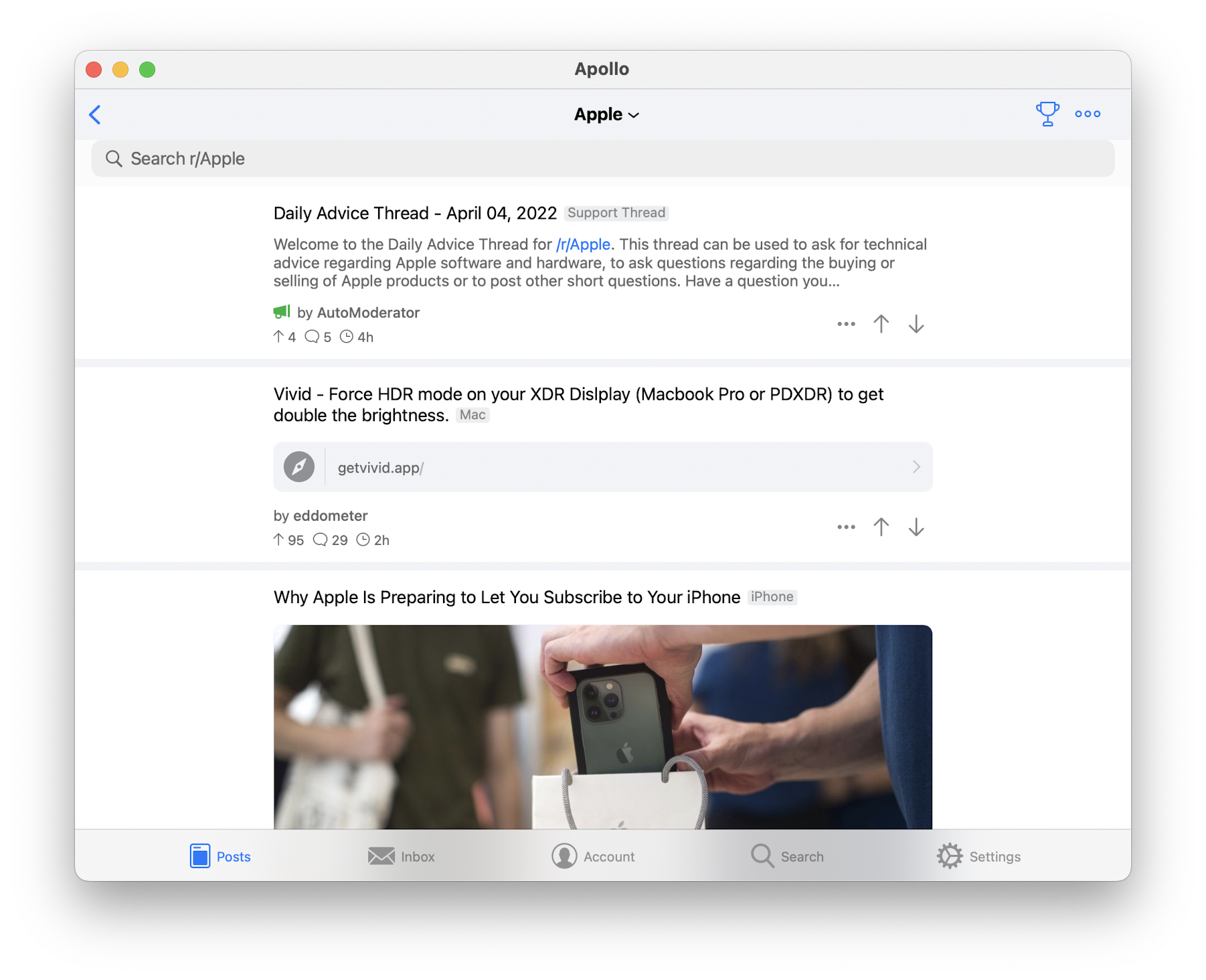Upvote the Daily Advice Thread post
Screen dimensions: 1206x980
(881, 324)
